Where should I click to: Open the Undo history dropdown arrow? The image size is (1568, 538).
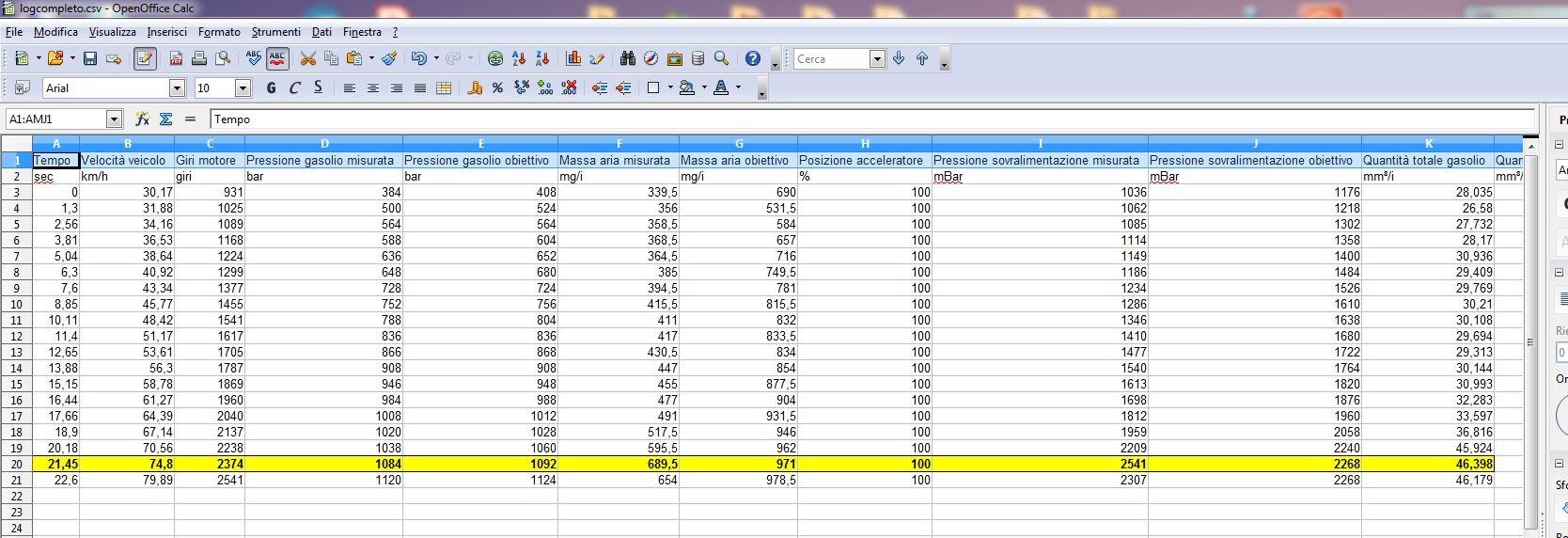coord(436,58)
